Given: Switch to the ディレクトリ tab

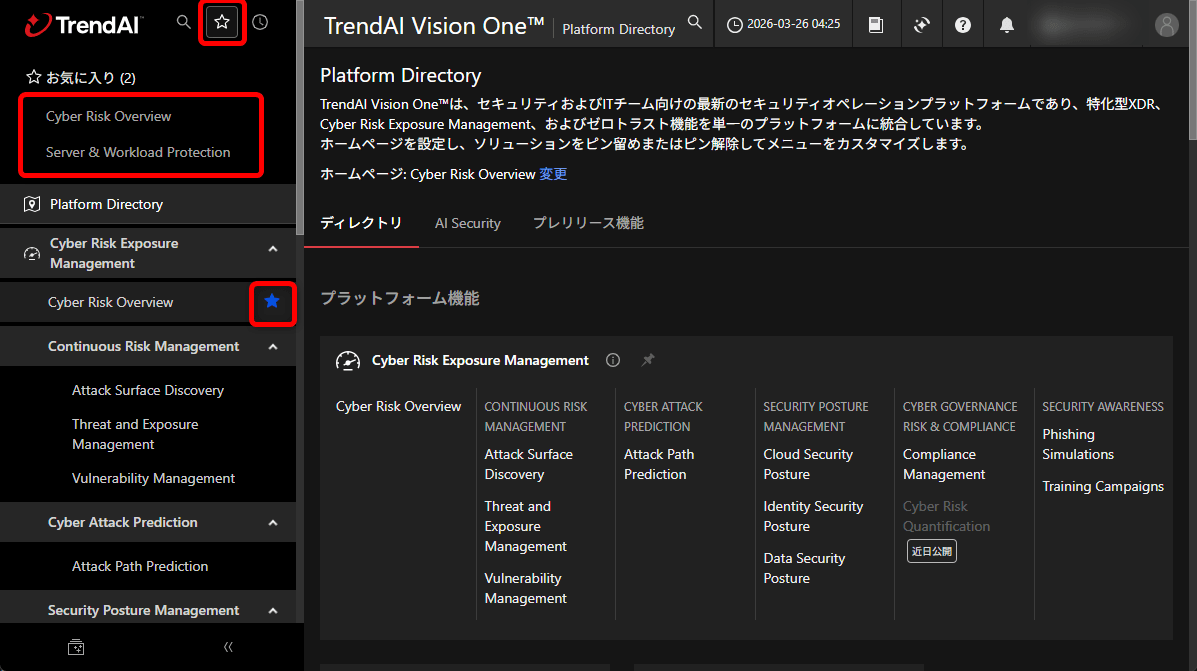Looking at the screenshot, I should (361, 223).
